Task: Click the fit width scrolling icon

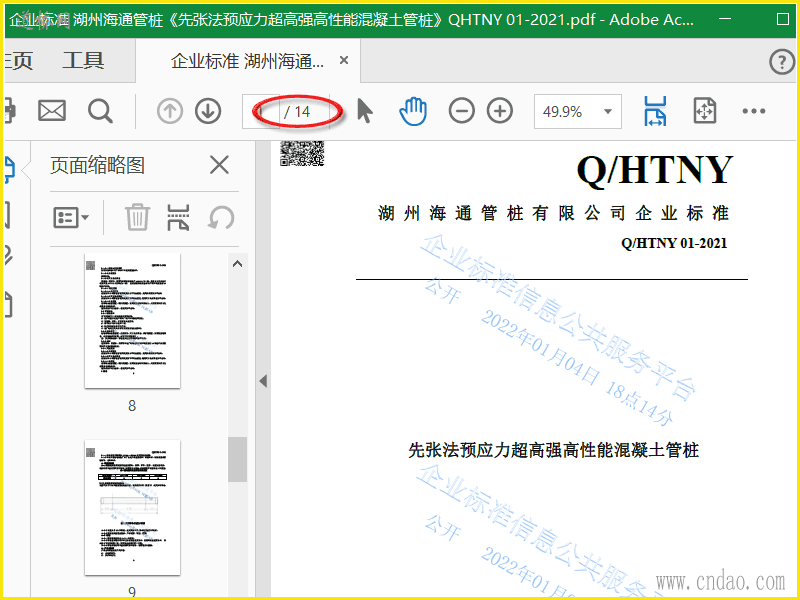Action: pyautogui.click(x=655, y=111)
